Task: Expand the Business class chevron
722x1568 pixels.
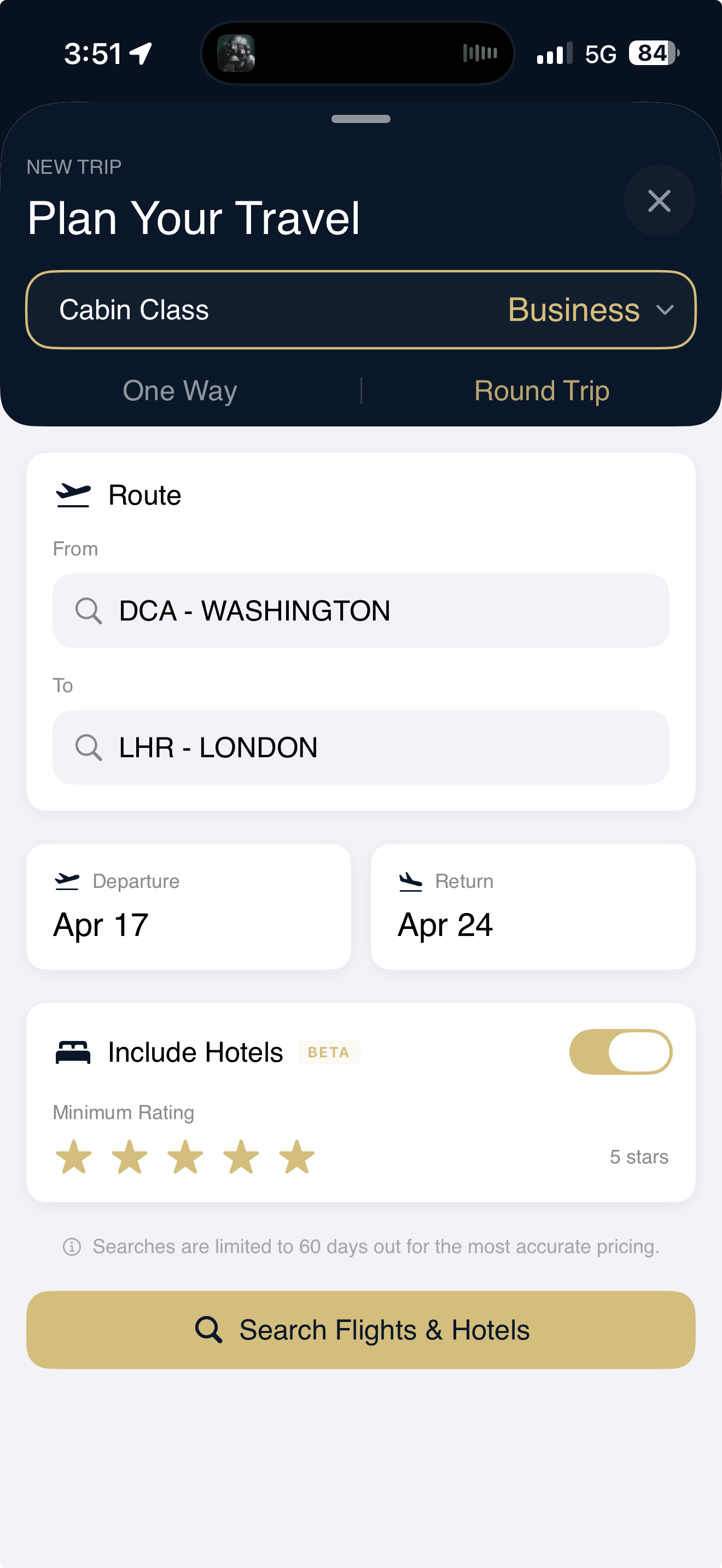Action: (x=665, y=310)
